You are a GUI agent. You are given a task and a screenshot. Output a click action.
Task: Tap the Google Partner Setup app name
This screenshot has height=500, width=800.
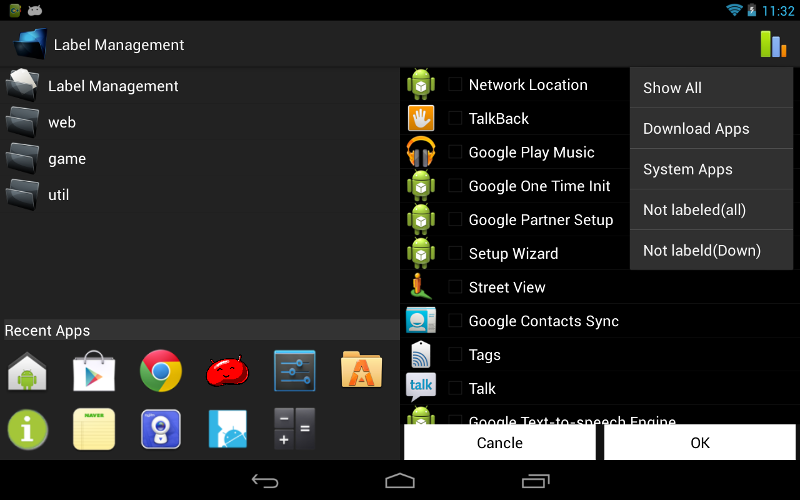click(x=541, y=220)
